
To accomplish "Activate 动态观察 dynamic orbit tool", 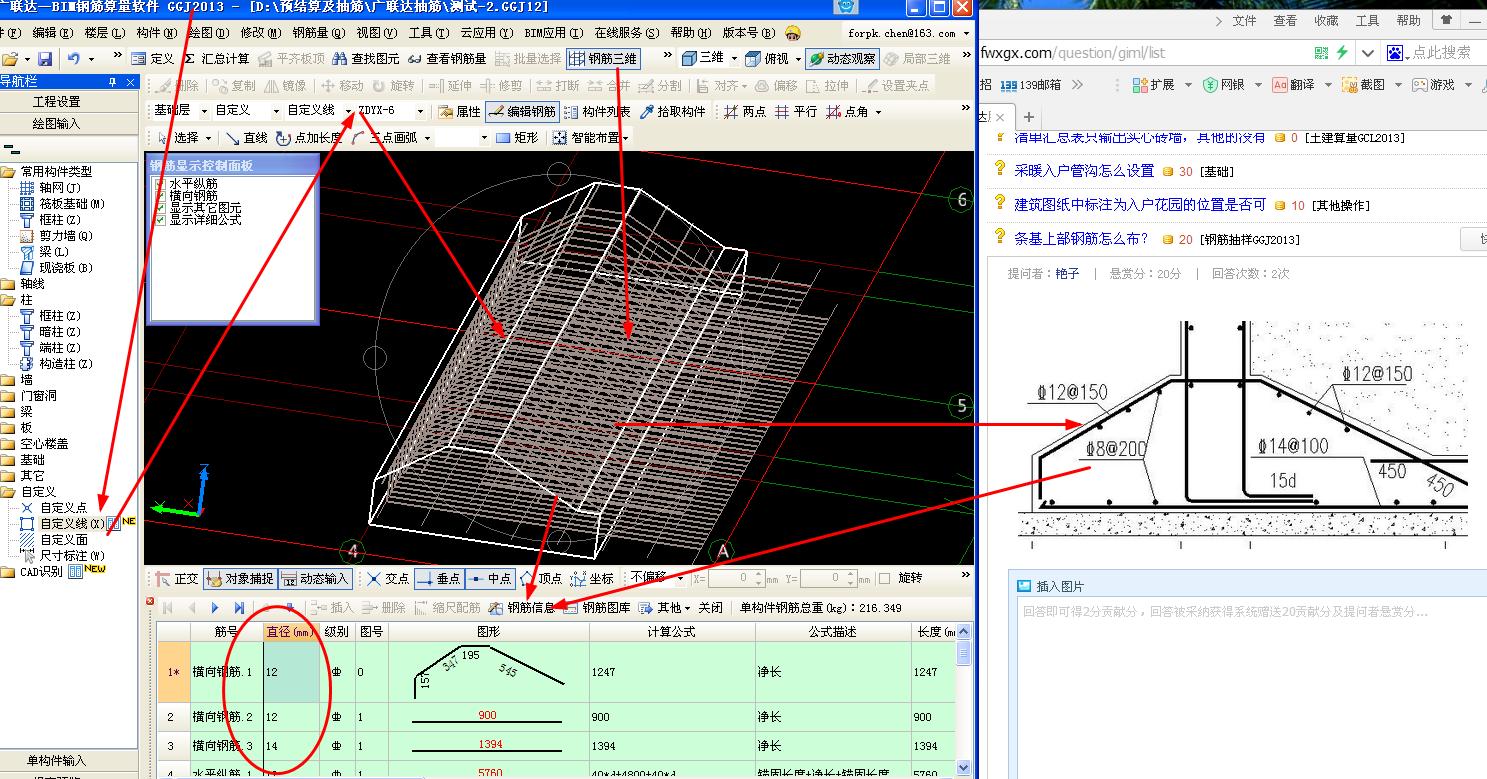I will 842,59.
